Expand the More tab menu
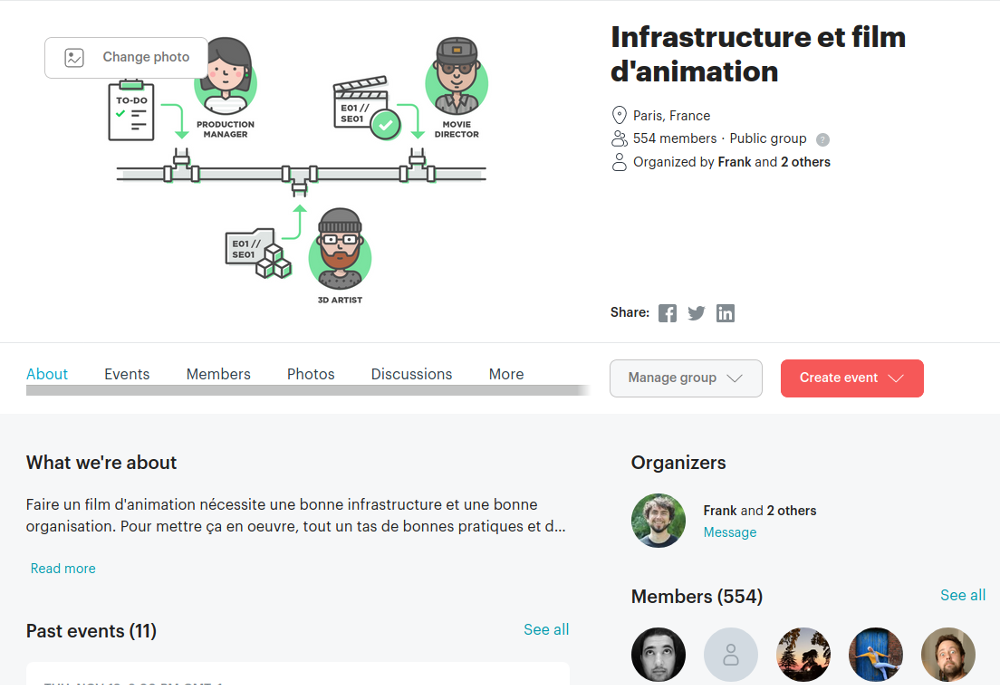 pyautogui.click(x=506, y=374)
